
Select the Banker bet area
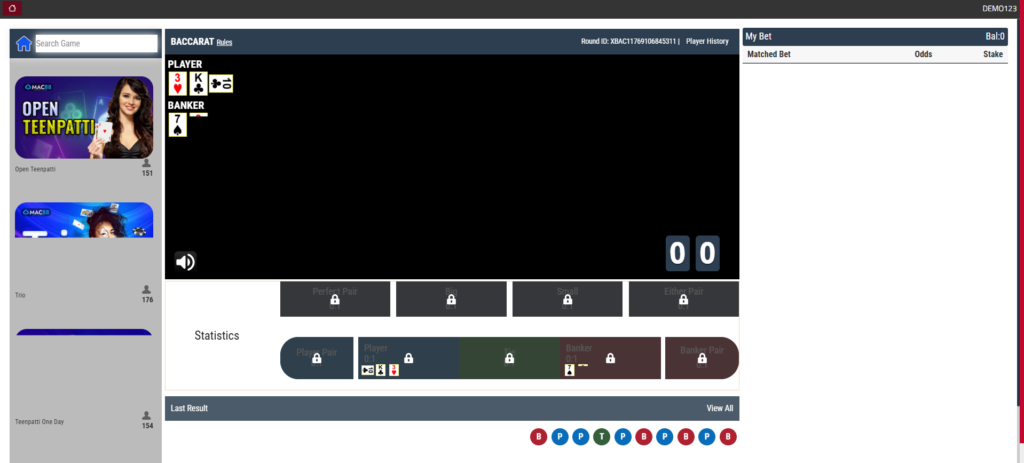(610, 358)
